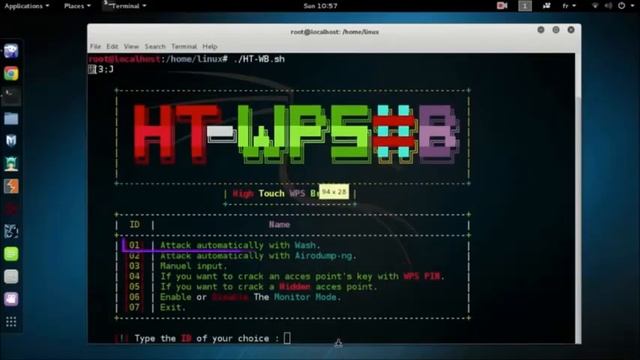Launch Armitage from the dock

[x=11, y=164]
